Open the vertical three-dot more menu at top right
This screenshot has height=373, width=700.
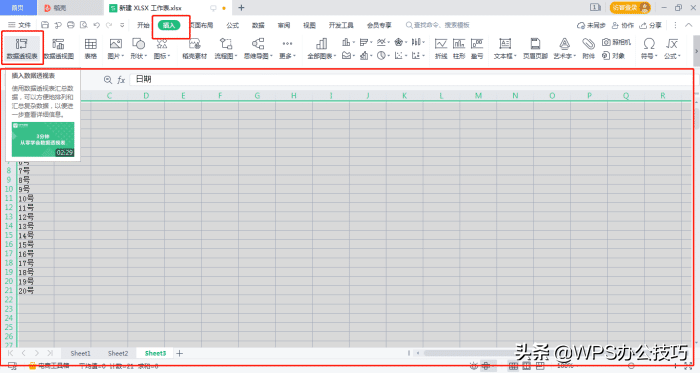675,25
